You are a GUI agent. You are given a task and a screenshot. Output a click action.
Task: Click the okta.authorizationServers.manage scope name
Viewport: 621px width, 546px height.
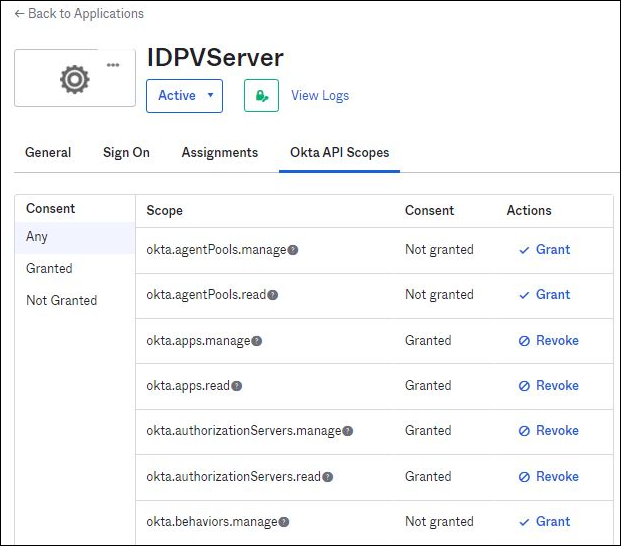click(244, 431)
